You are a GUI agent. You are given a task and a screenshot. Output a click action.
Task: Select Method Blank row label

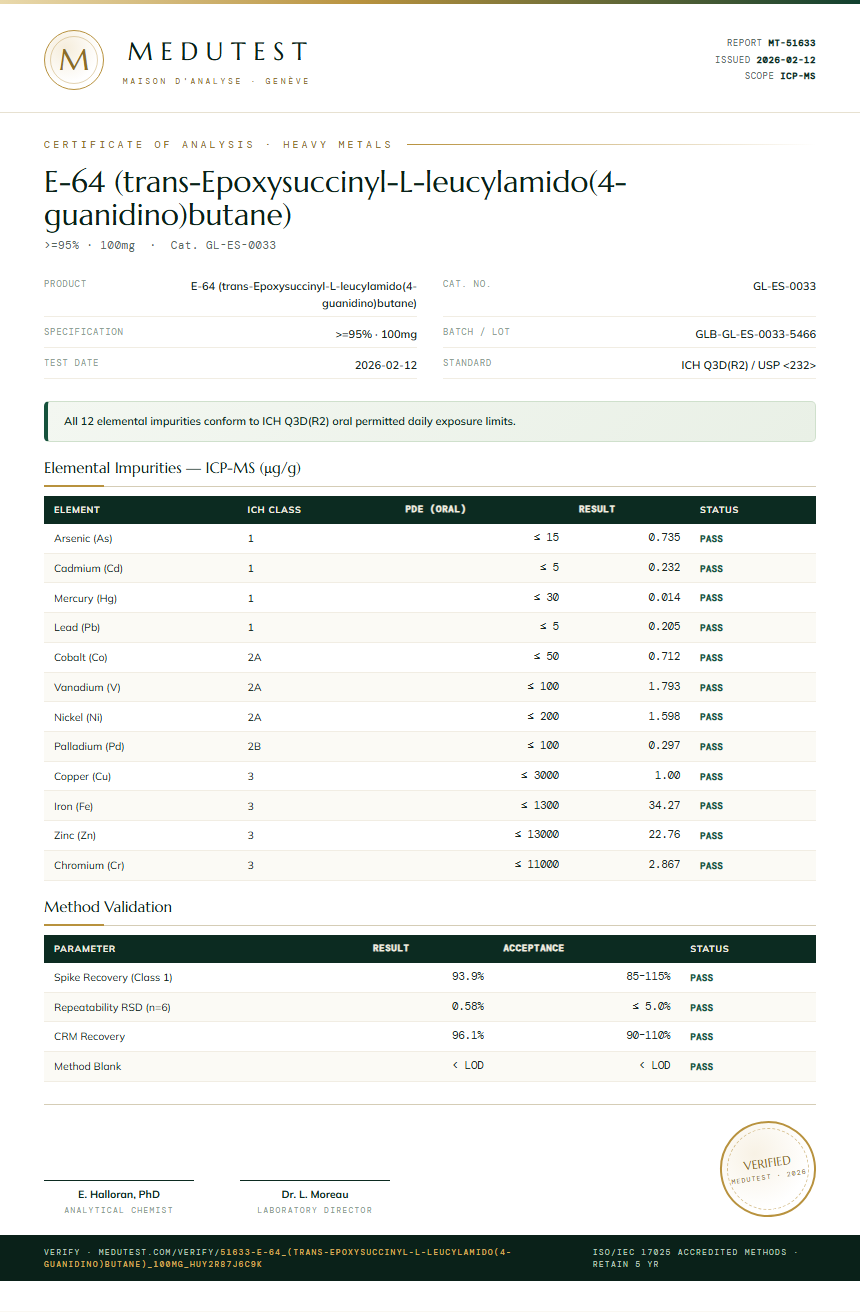(87, 1067)
